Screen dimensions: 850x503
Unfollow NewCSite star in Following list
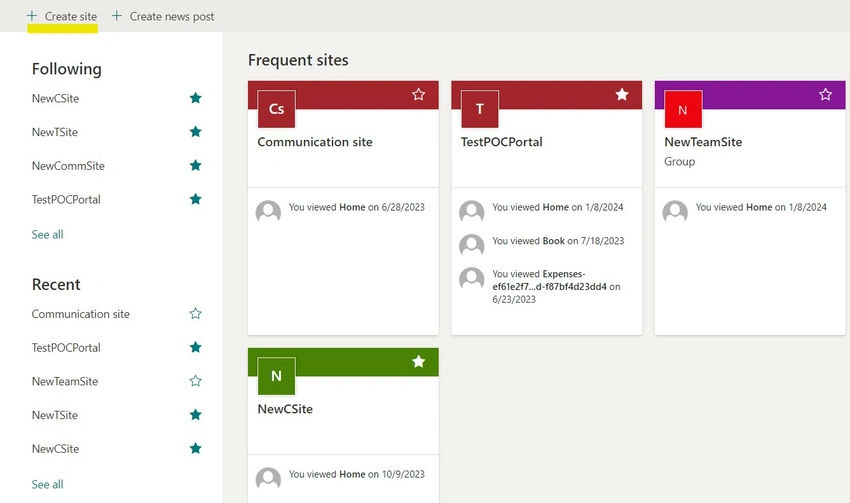click(195, 98)
